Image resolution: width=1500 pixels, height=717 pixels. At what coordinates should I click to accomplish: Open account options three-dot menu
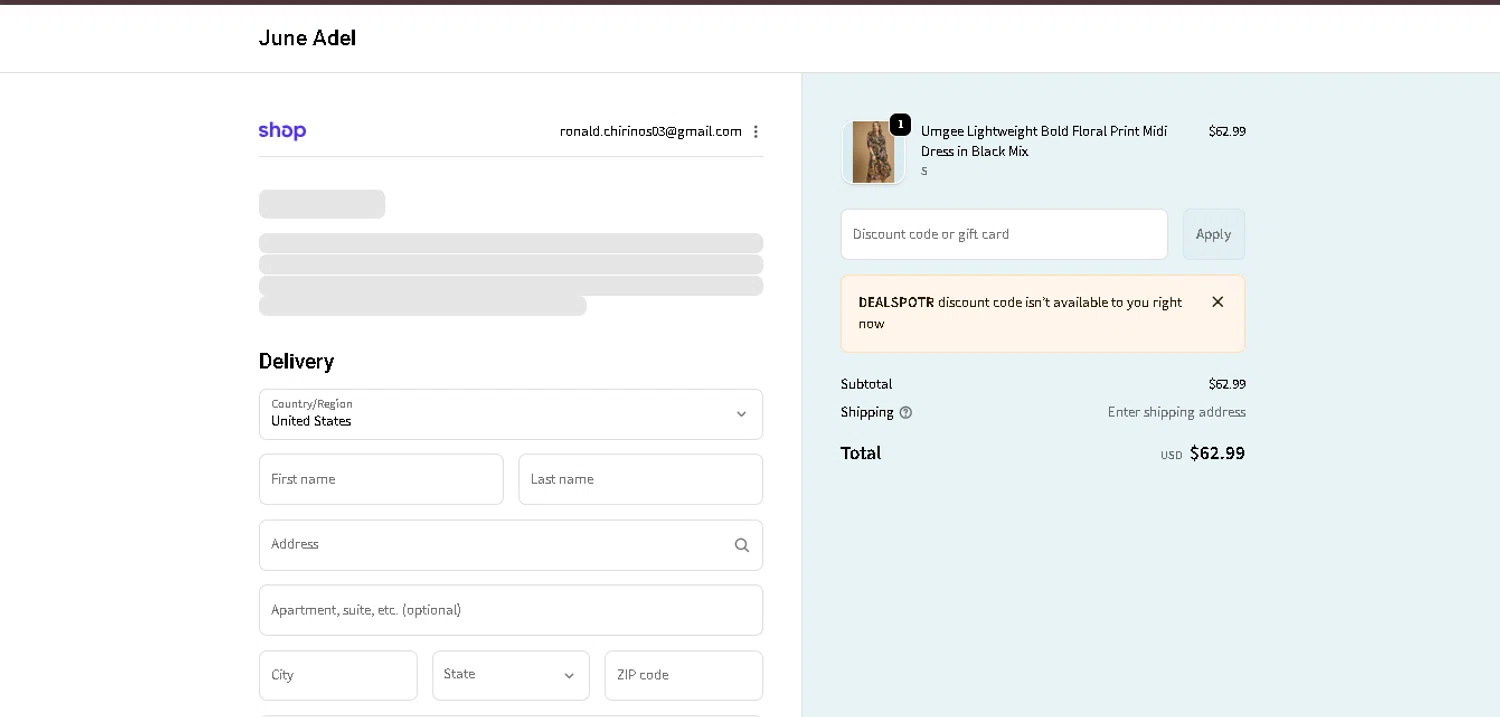click(x=756, y=131)
